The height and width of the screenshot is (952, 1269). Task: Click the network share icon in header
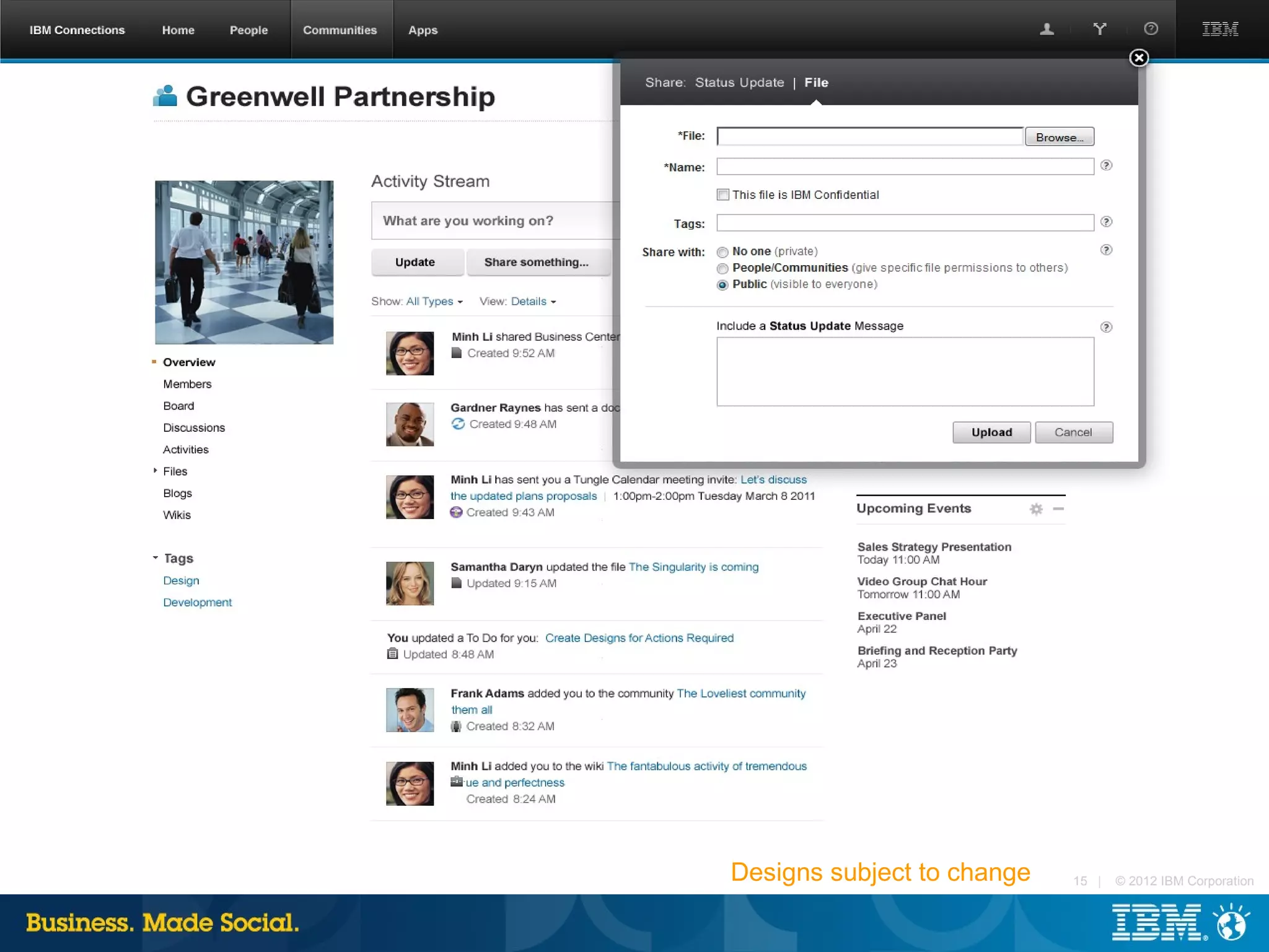(x=1100, y=29)
